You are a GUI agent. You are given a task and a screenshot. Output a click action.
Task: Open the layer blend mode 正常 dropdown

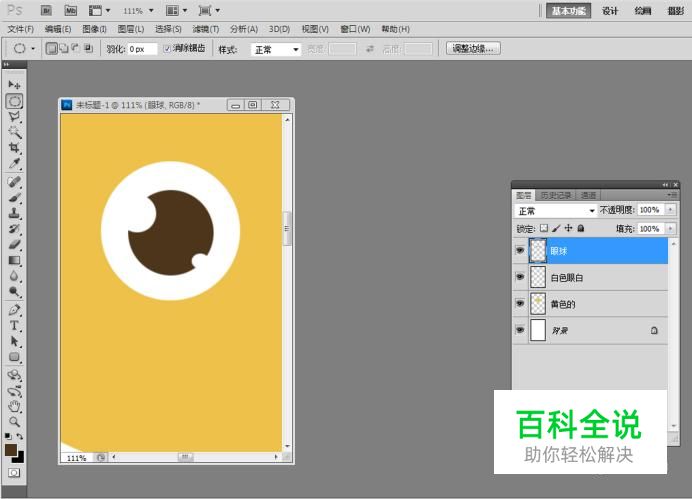(x=556, y=211)
